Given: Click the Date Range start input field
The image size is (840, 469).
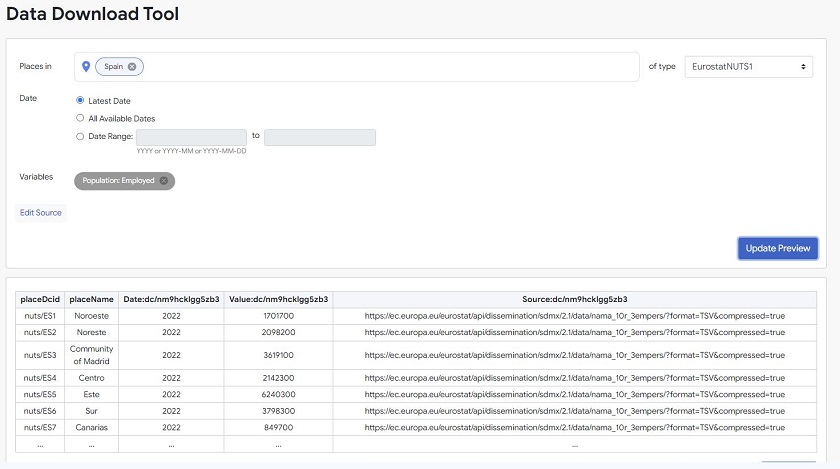Looking at the screenshot, I should (191, 137).
